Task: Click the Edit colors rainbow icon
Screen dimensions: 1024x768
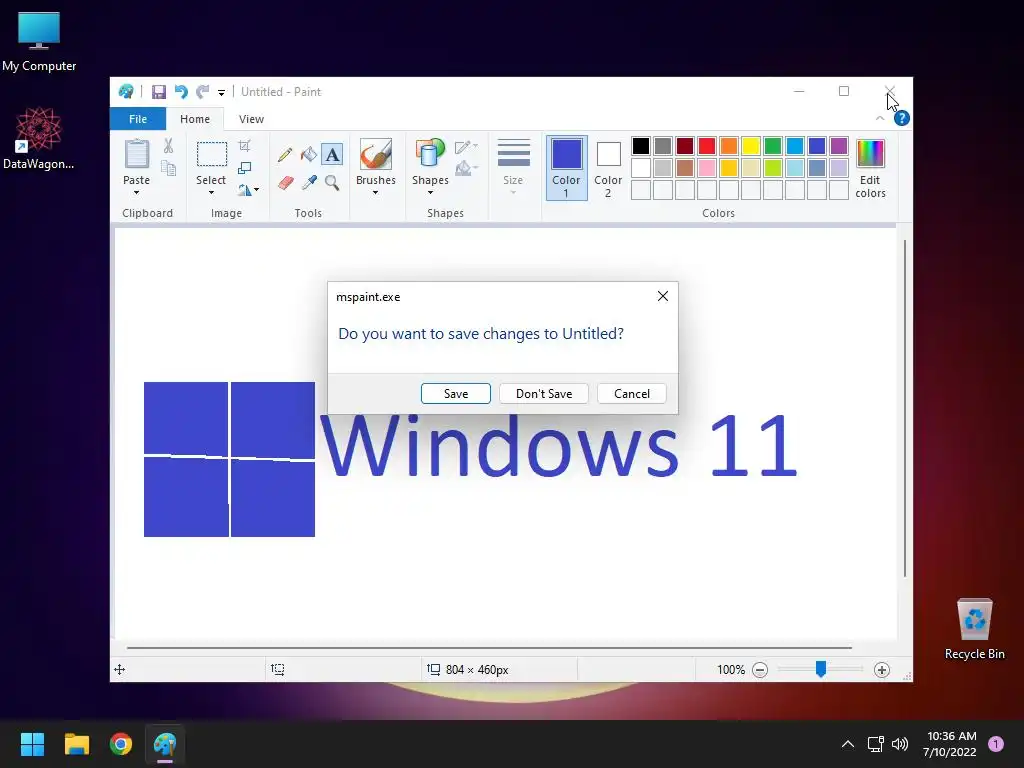Action: pos(870,154)
